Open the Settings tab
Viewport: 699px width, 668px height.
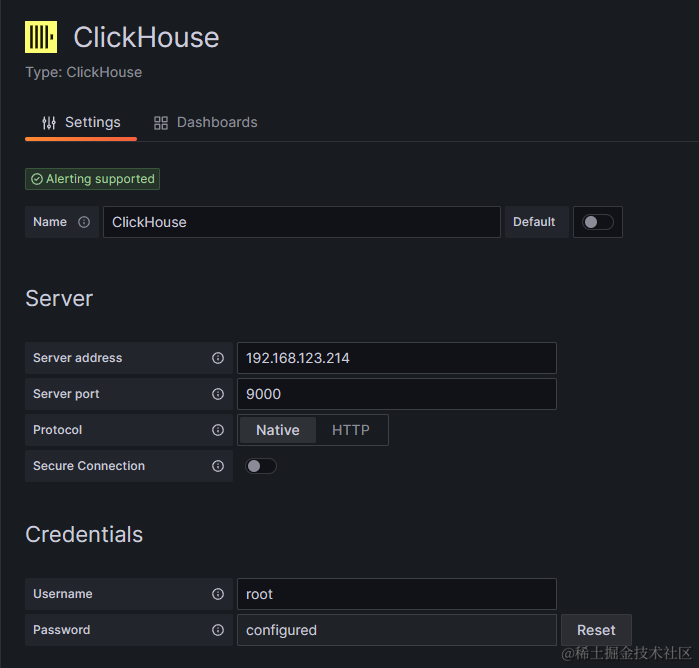[81, 123]
